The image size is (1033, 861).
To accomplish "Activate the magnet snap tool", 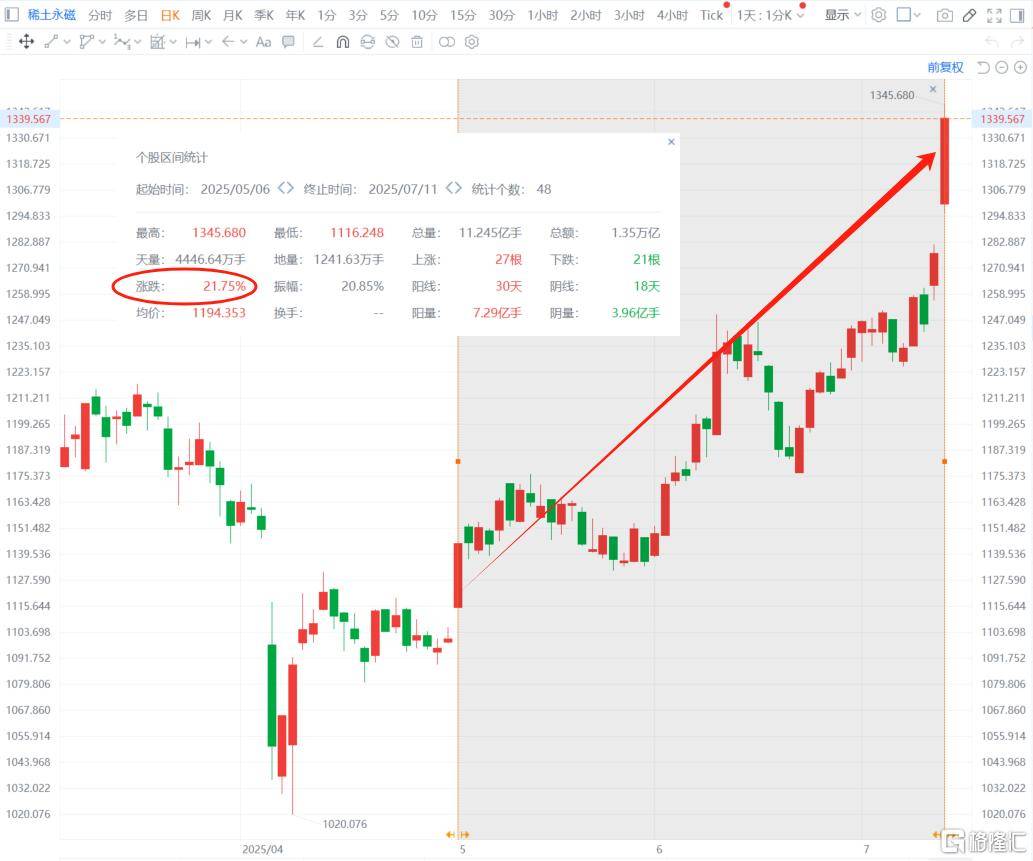I will tap(342, 42).
